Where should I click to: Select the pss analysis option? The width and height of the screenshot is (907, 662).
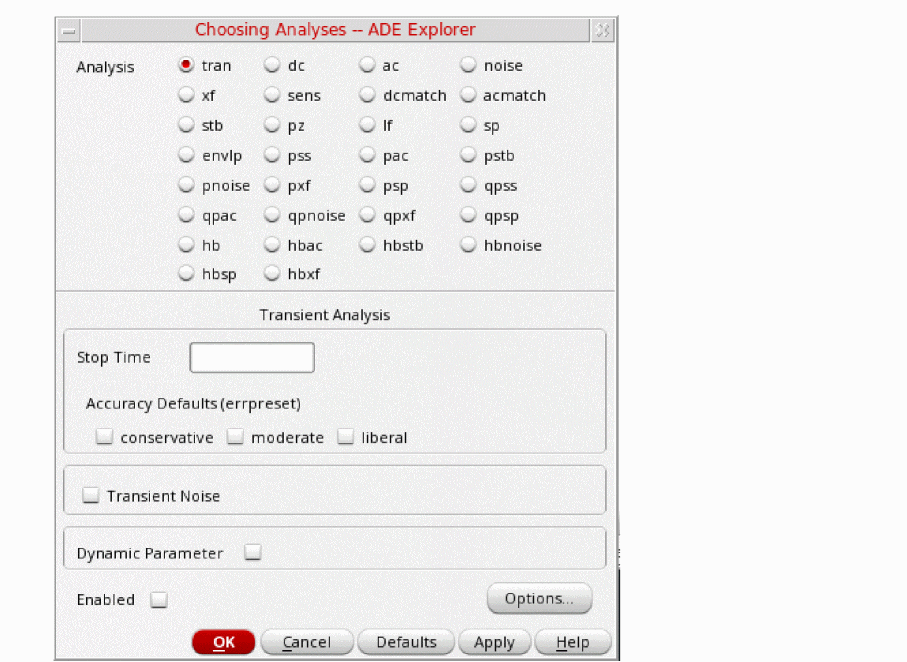coord(272,155)
